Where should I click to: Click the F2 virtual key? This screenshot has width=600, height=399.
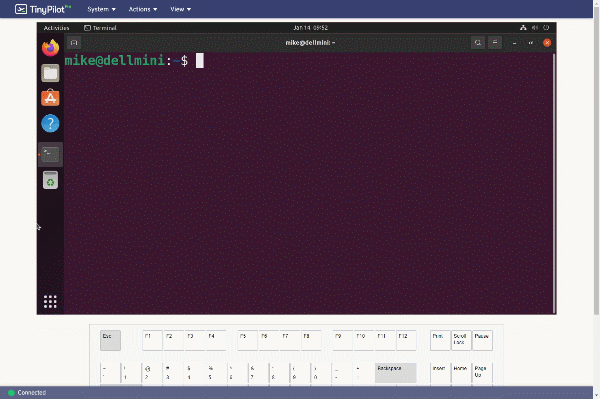click(x=173, y=340)
